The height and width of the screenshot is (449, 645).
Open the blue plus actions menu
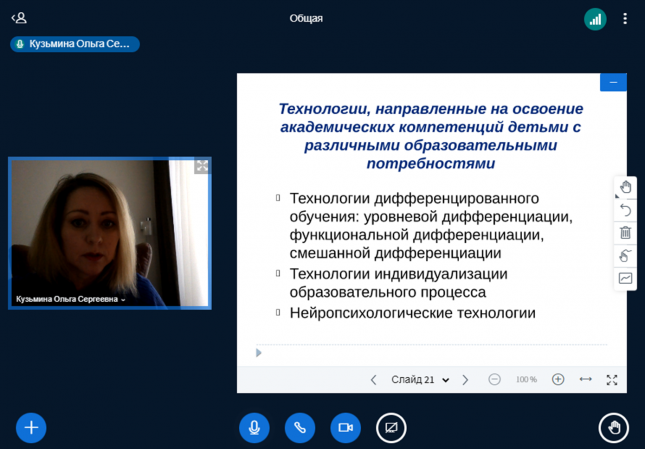[31, 428]
